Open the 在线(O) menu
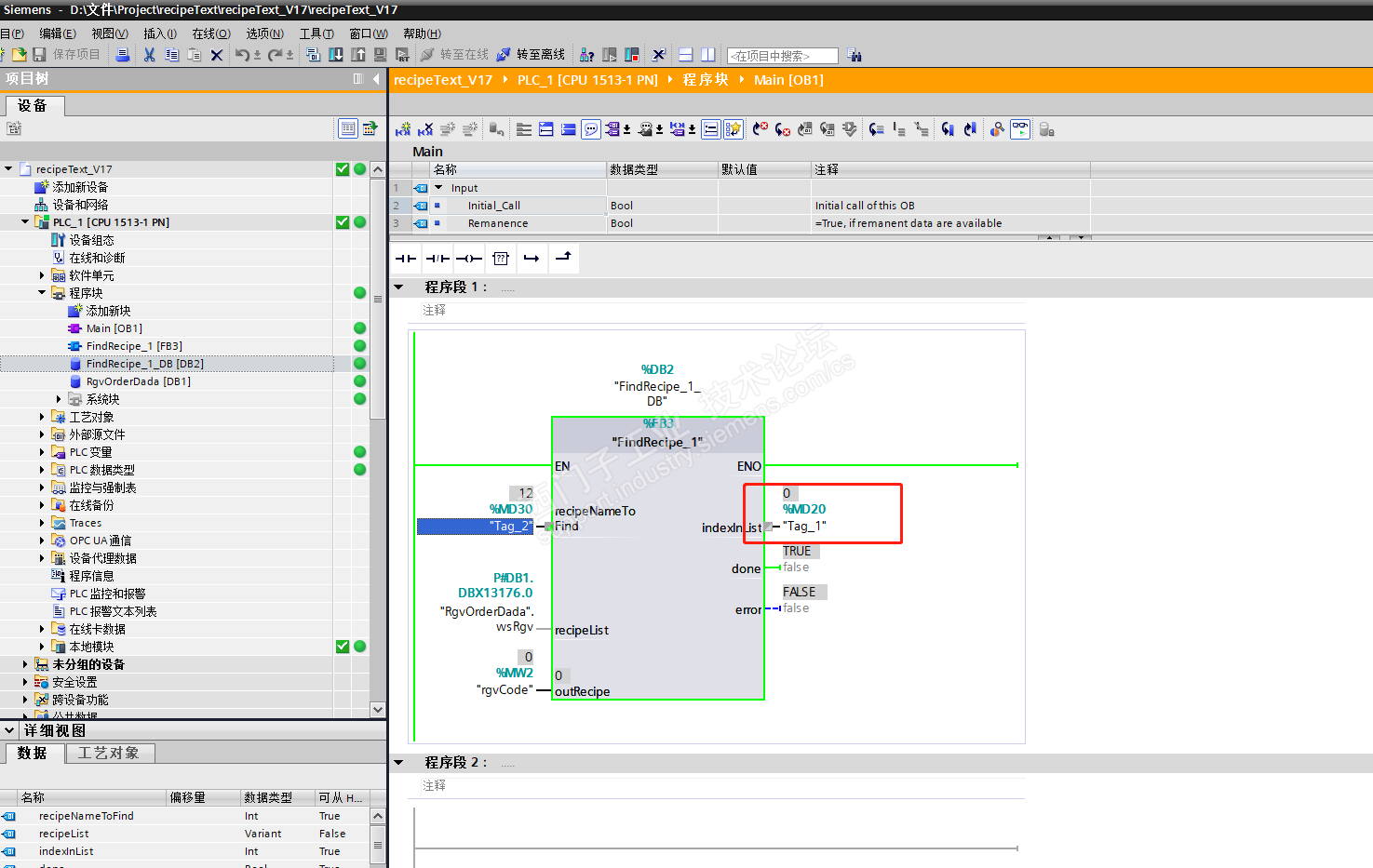Image resolution: width=1373 pixels, height=868 pixels. [211, 33]
